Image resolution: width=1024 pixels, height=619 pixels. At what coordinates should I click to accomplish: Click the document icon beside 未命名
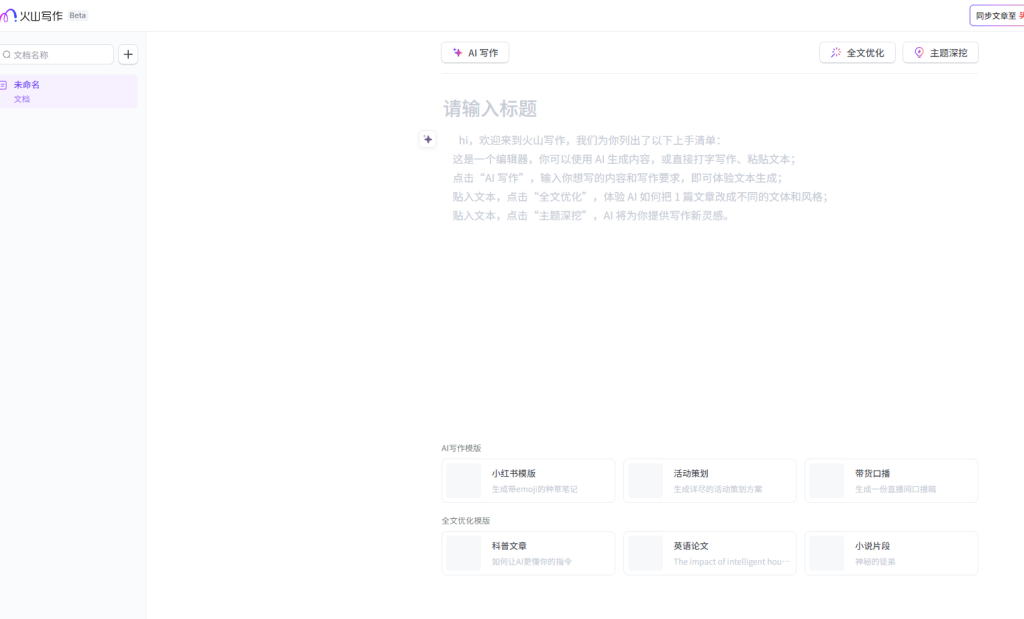4,85
